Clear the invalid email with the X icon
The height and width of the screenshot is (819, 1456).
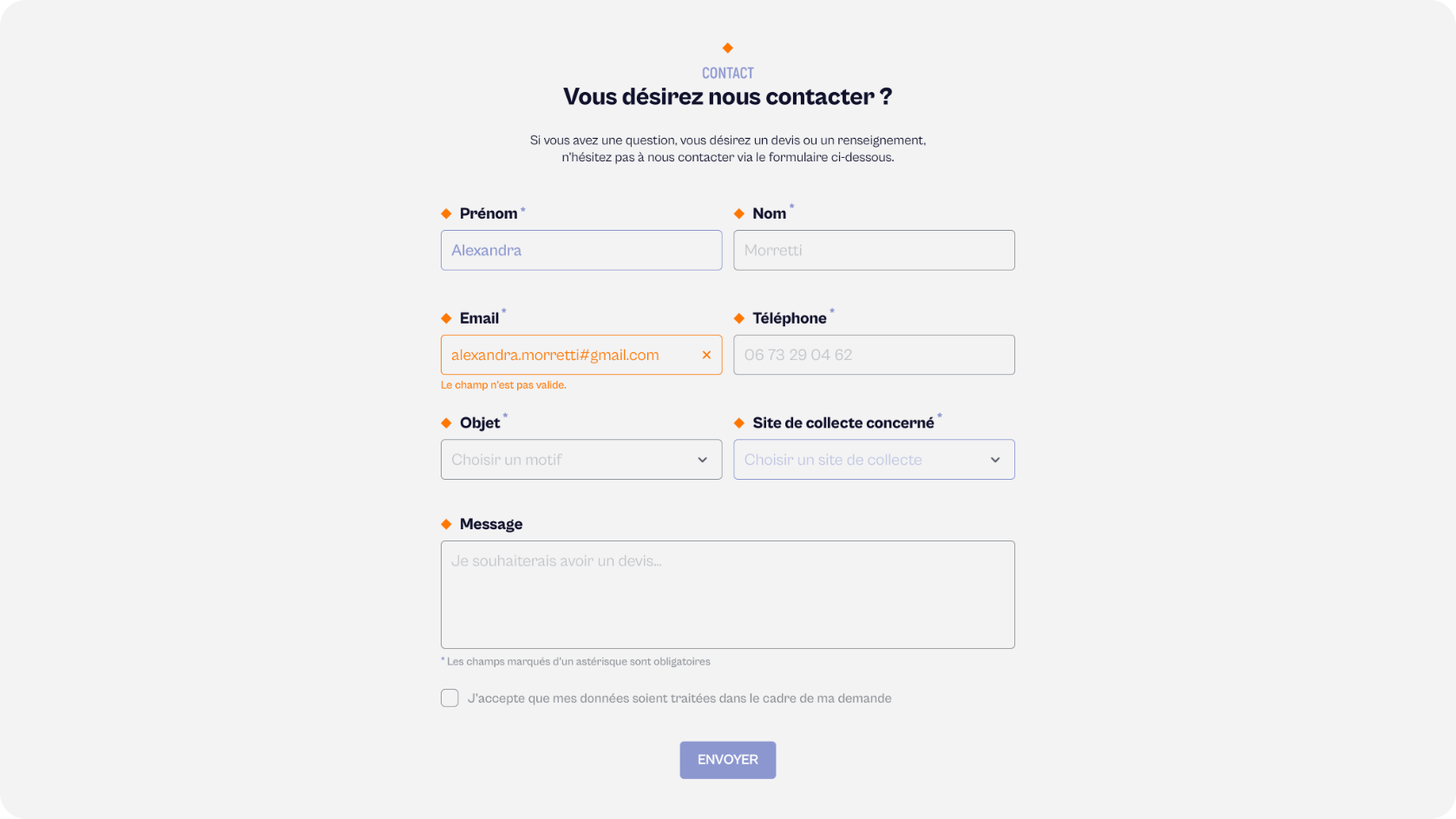point(706,355)
